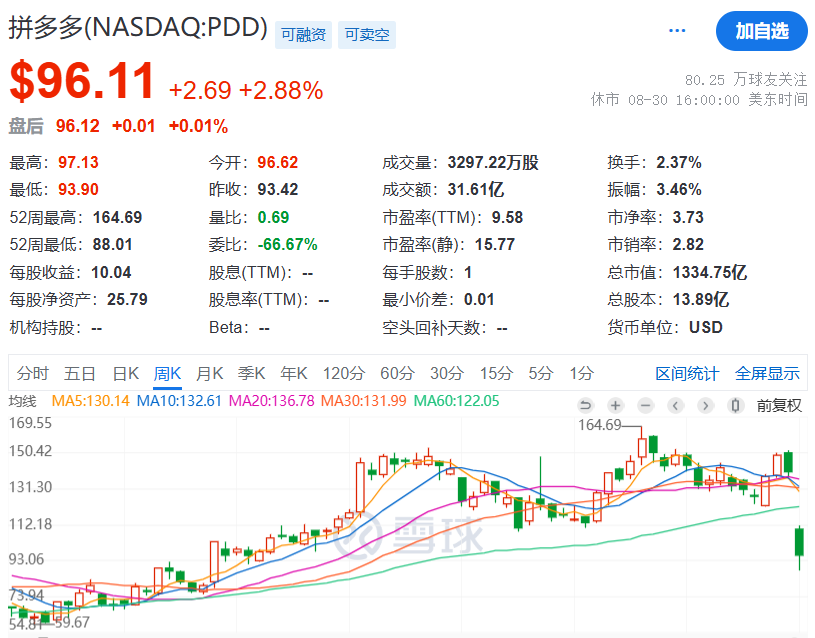Switch to the 月K tab
815x638 pixels.
click(209, 373)
